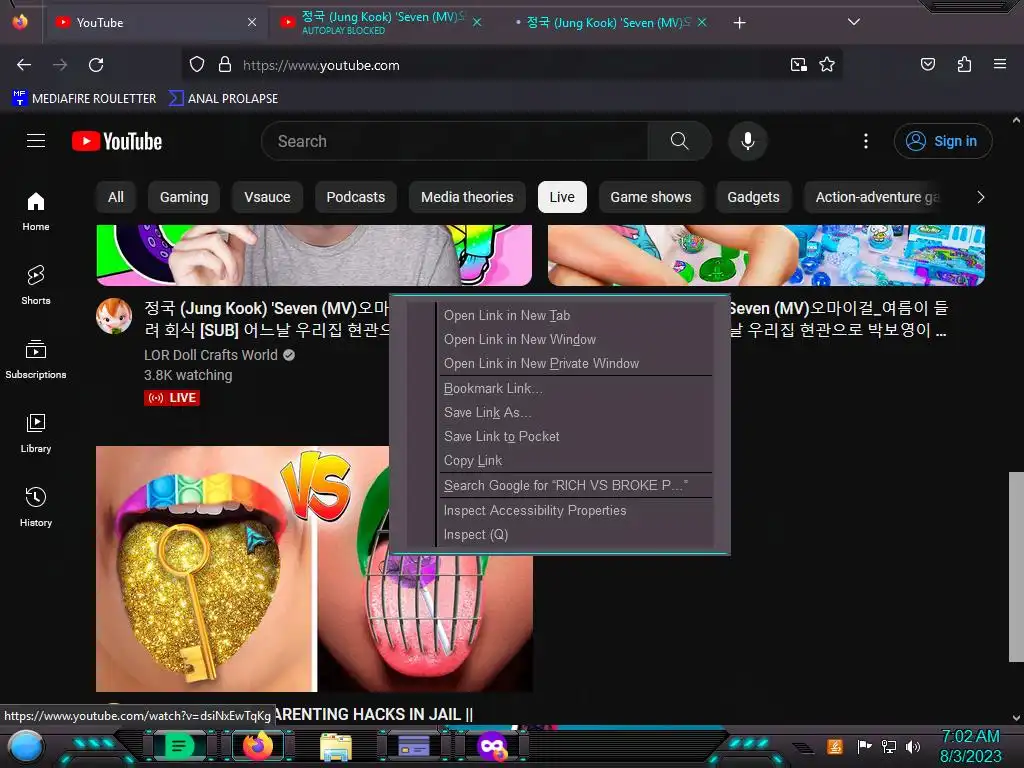Show more category chips with right arrow
Viewport: 1024px width, 768px height.
(x=980, y=197)
